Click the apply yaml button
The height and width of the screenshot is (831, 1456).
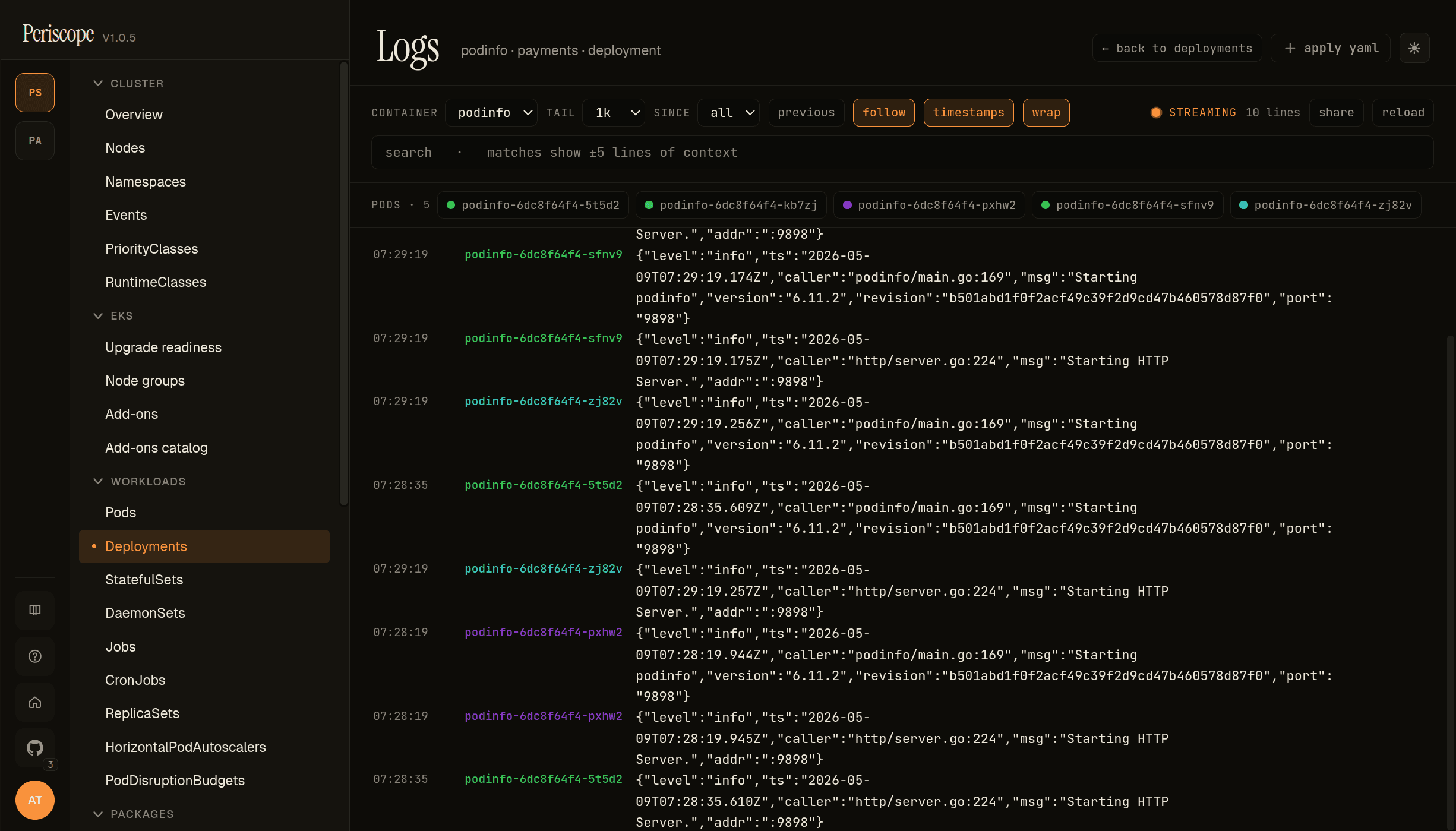point(1331,48)
